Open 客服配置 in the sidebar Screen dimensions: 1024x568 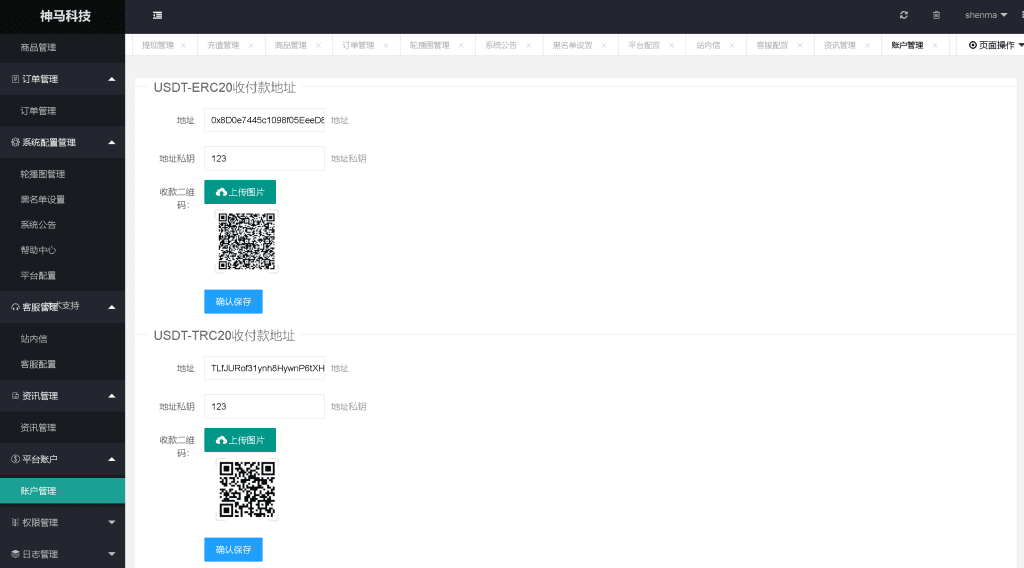(62, 364)
